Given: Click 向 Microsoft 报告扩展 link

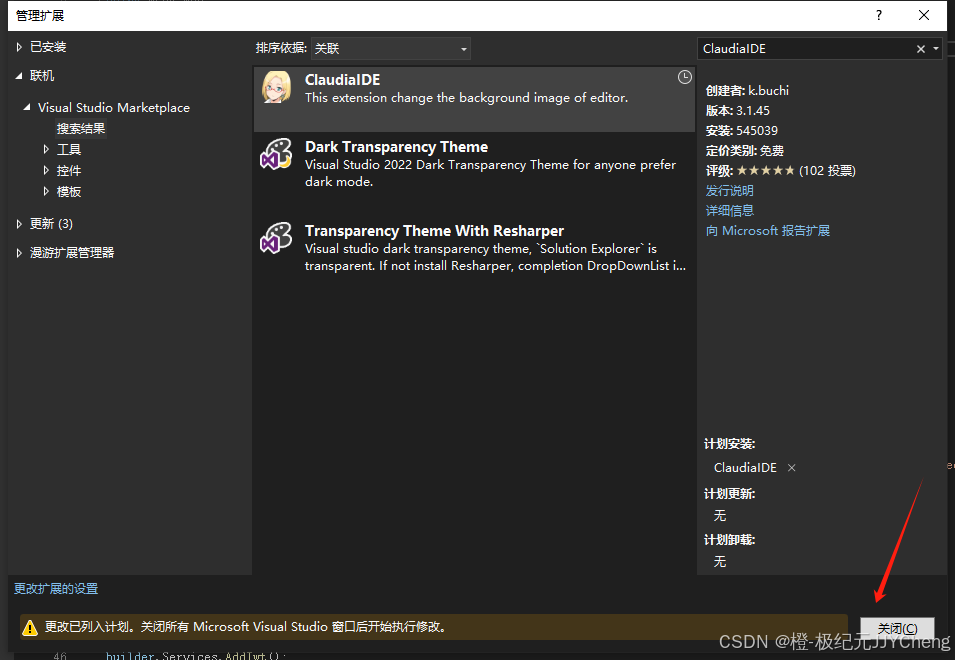Looking at the screenshot, I should [x=768, y=231].
